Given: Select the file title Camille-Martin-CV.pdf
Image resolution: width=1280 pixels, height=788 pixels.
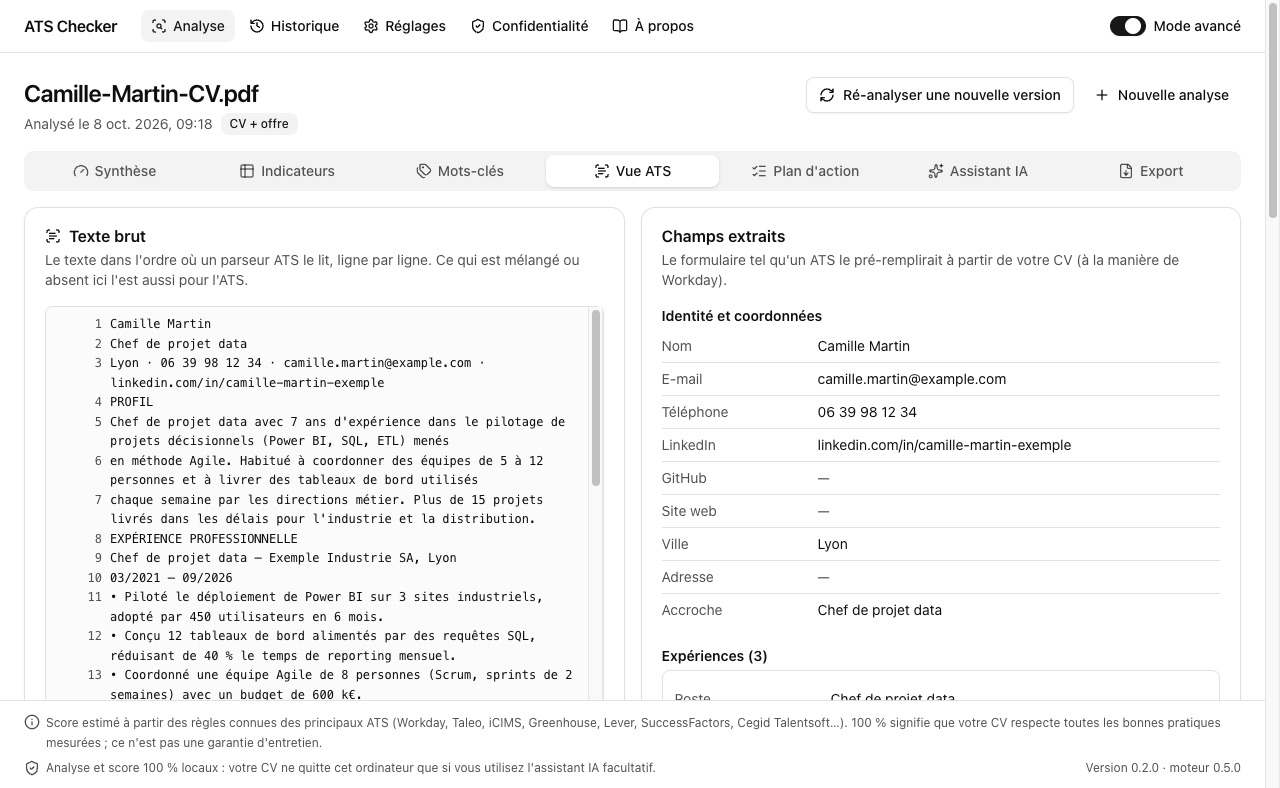Looking at the screenshot, I should click(x=141, y=94).
